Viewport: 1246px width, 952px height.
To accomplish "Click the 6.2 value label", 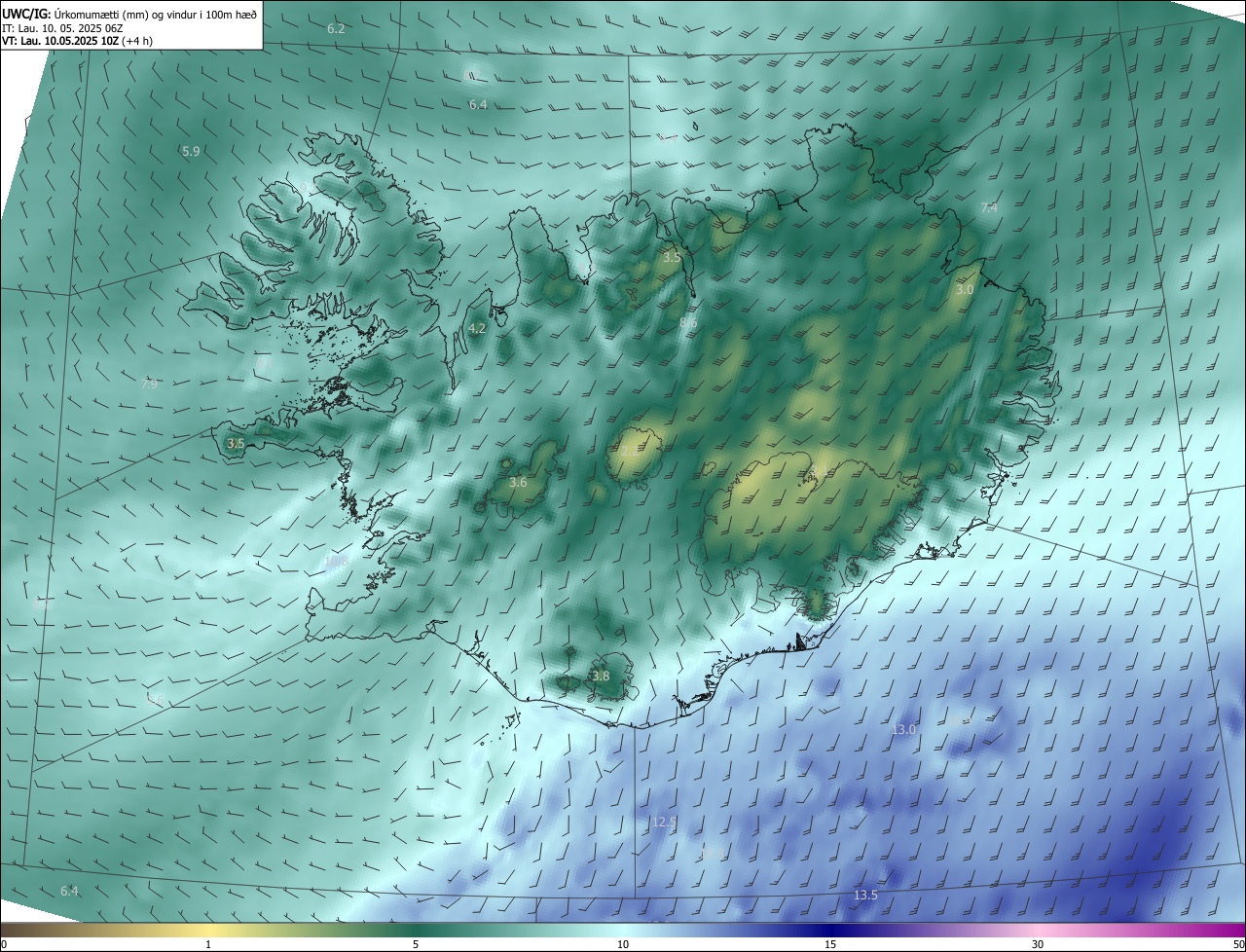I will click(336, 29).
